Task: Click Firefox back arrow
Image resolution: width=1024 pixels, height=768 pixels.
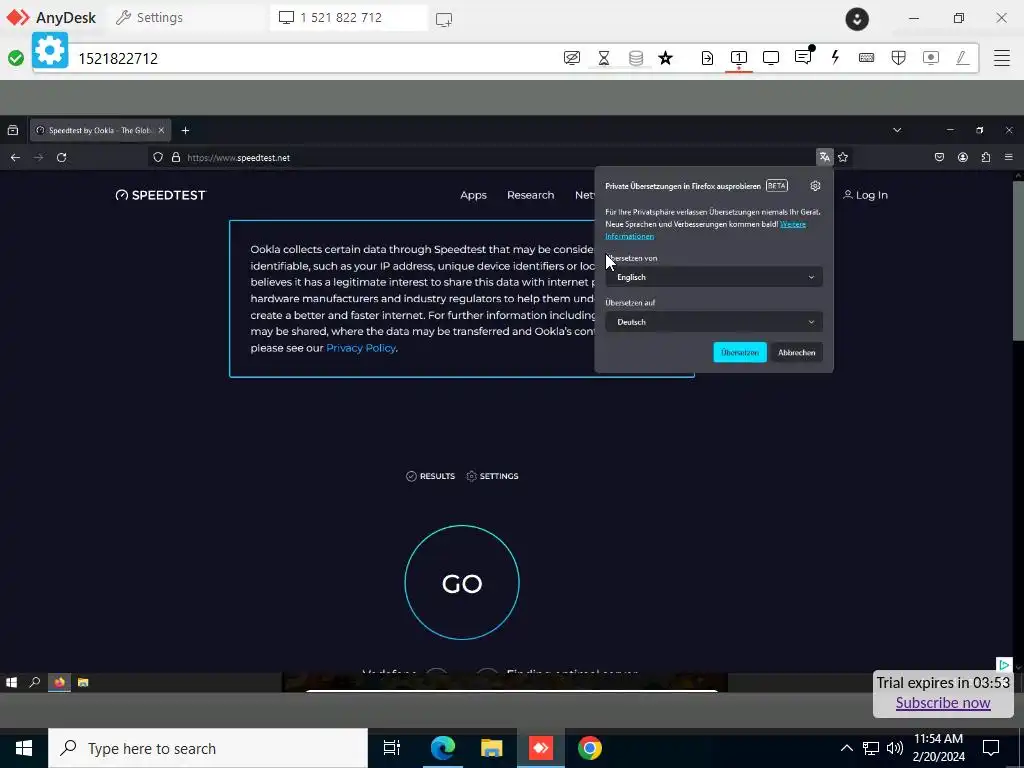Action: [x=16, y=157]
